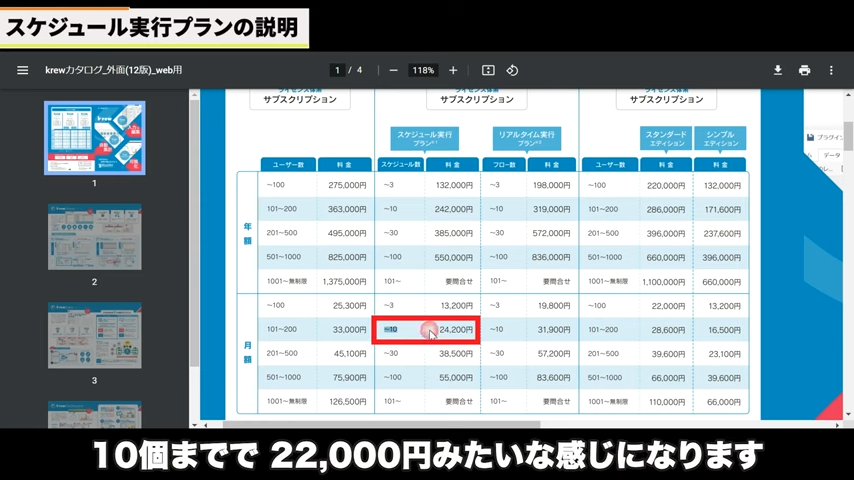Click the current page number field
The image size is (854, 480).
[x=338, y=71]
